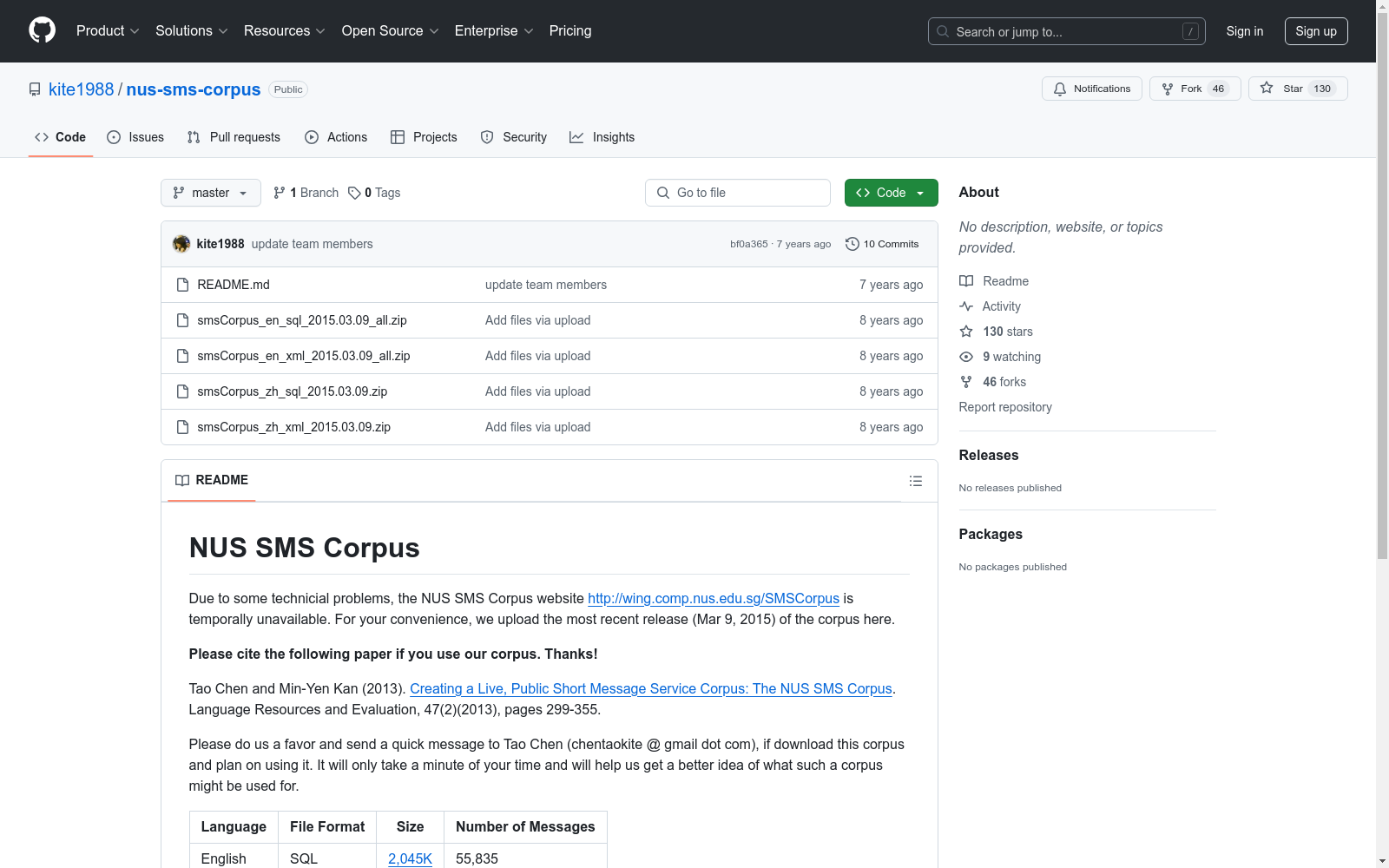Click file icon for smsCorpus_zh_sql_2015.03.09.zip
Screen dimensions: 1389x868
(182, 391)
